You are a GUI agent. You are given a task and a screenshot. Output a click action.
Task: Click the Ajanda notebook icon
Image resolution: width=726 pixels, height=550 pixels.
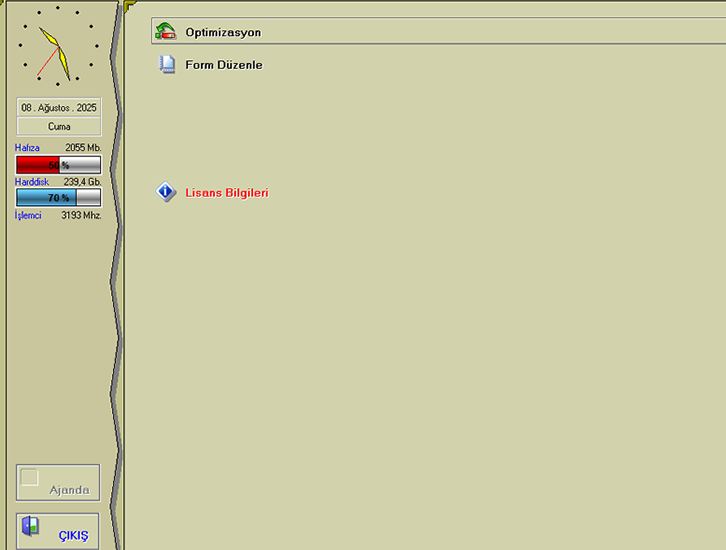pyautogui.click(x=30, y=478)
